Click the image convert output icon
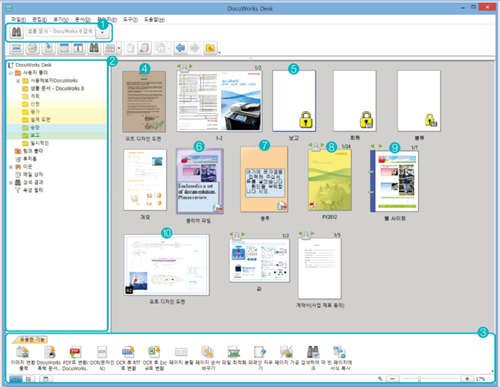This screenshot has height=387, width=500. (22, 352)
